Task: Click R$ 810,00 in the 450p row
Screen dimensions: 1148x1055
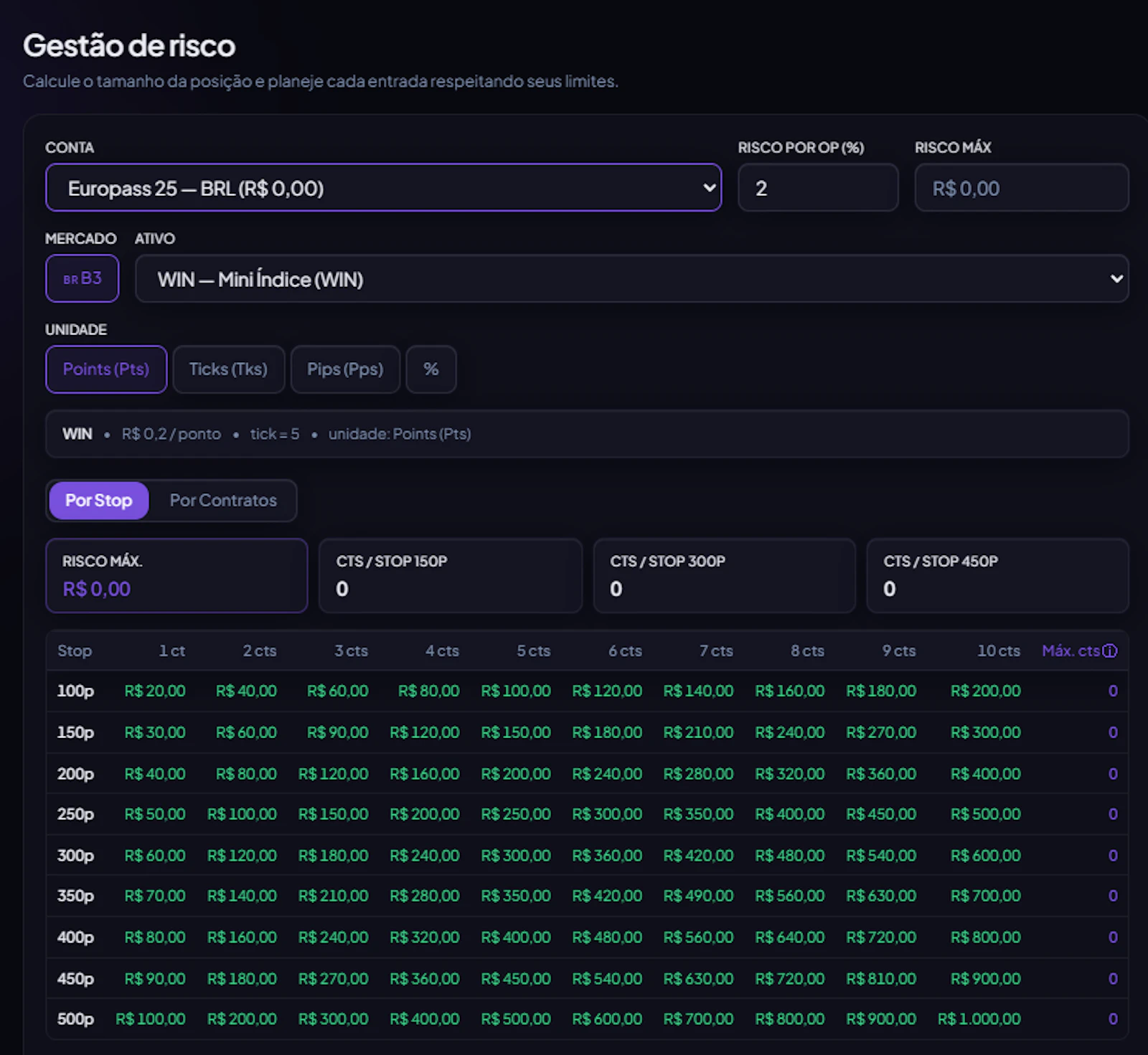Action: click(x=881, y=979)
